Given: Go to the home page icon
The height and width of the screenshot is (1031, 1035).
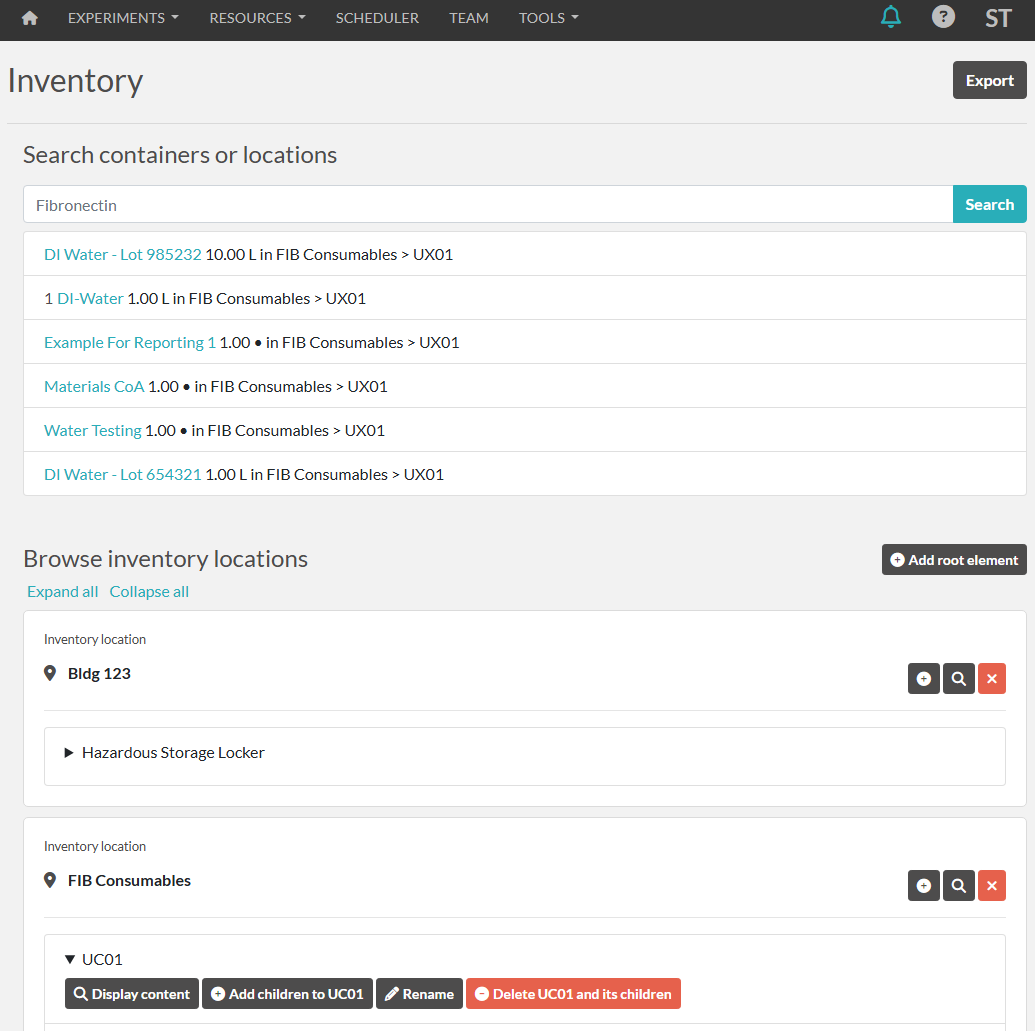Looking at the screenshot, I should pos(30,18).
